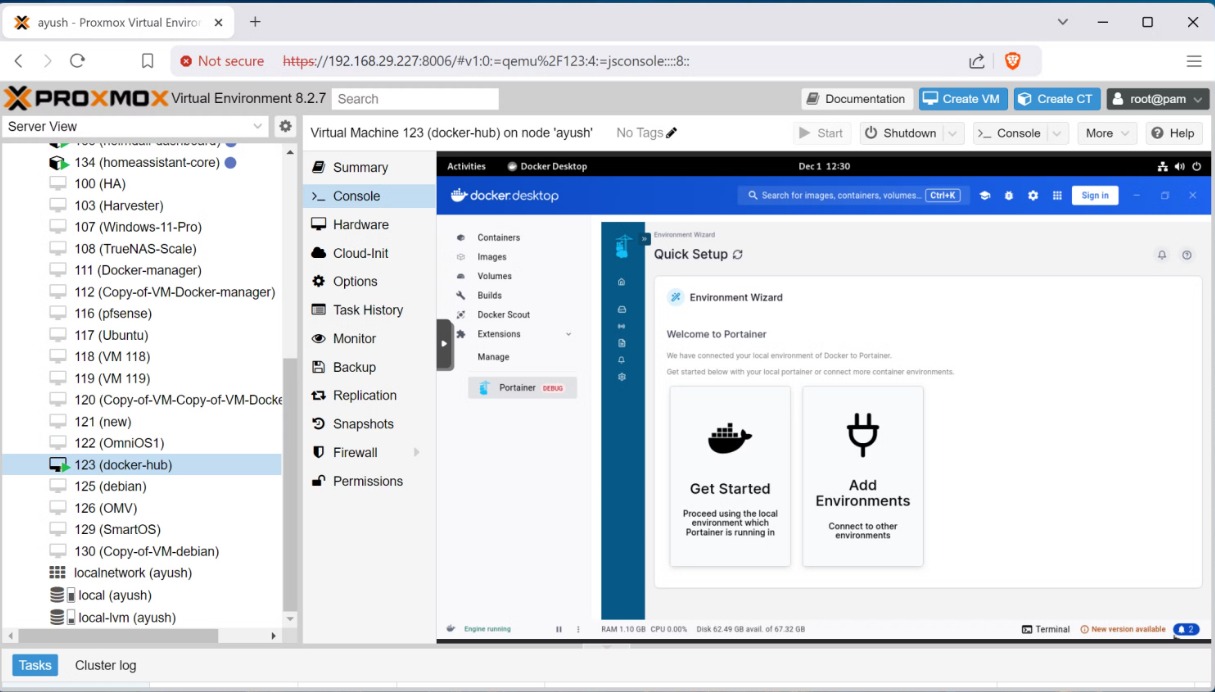
Task: Click Portainer sidebar home icon
Action: pos(622,282)
